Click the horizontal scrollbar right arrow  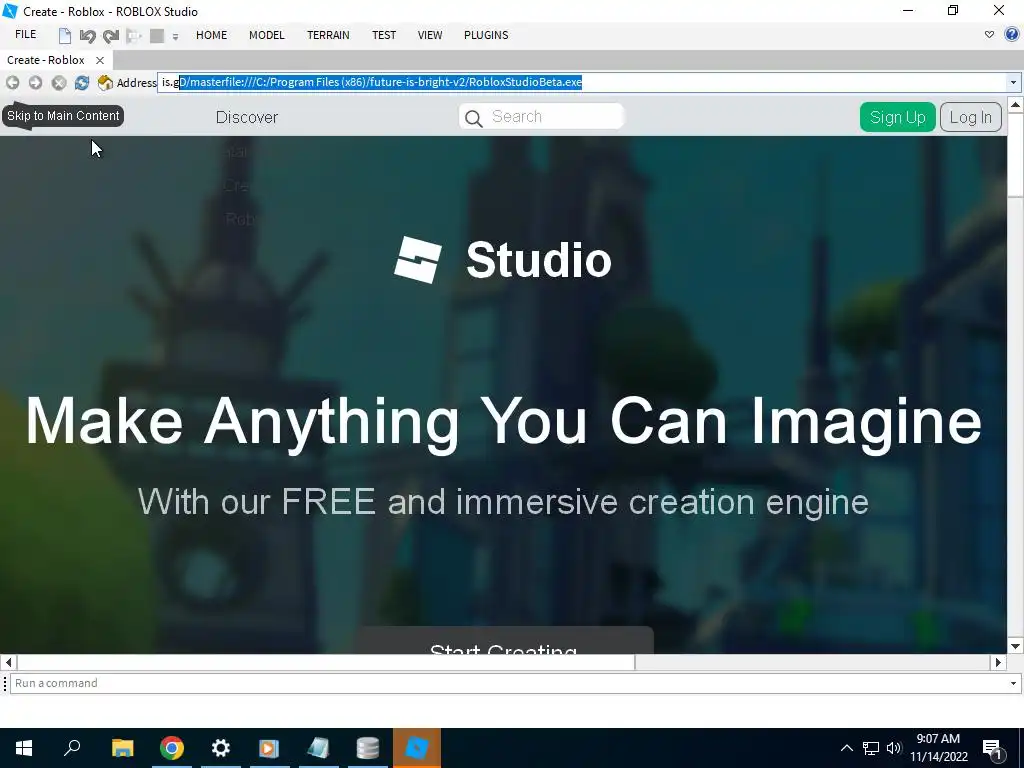point(998,662)
